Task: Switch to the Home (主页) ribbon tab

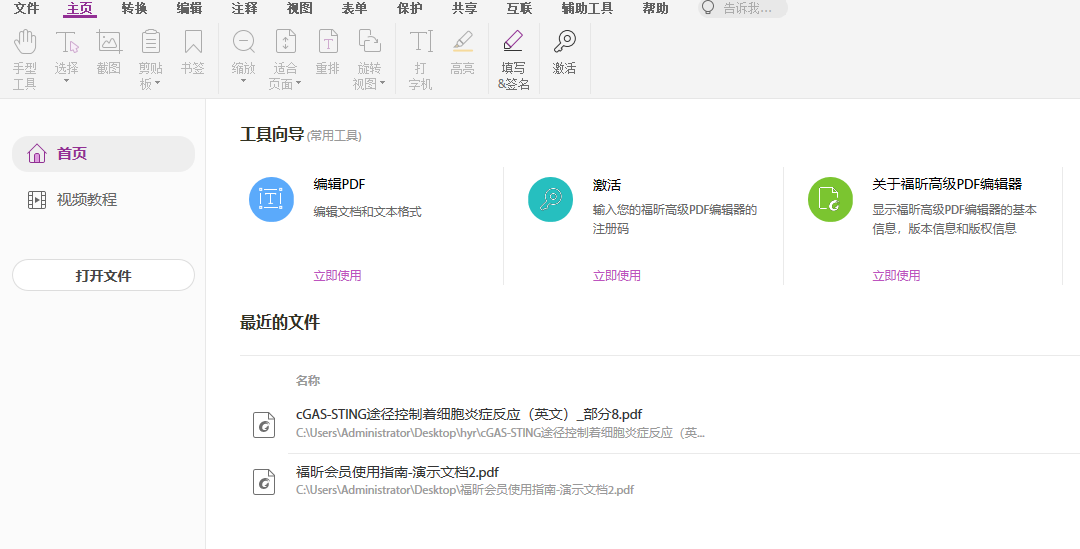Action: pos(79,9)
